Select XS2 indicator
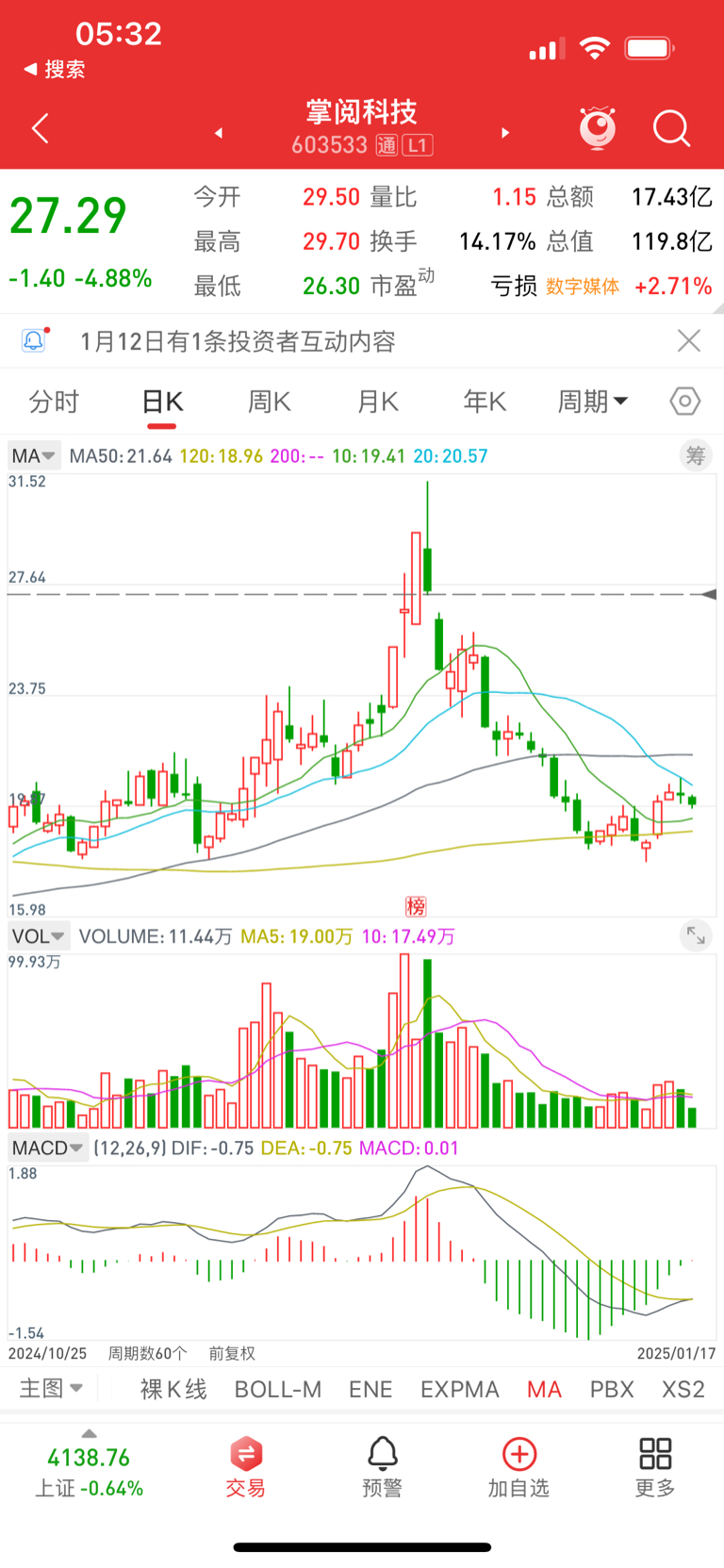Image resolution: width=724 pixels, height=1568 pixels. [x=683, y=1389]
